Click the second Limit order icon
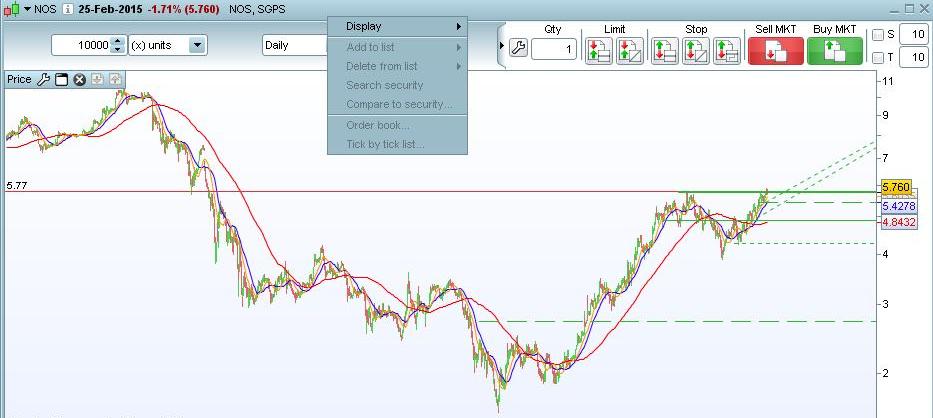The width and height of the screenshot is (933, 418). pyautogui.click(x=630, y=50)
